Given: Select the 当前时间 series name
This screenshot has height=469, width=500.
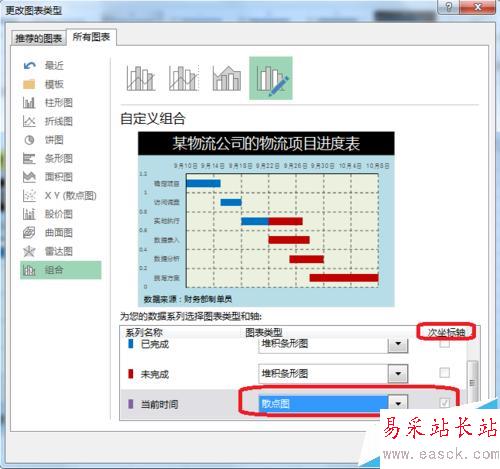Looking at the screenshot, I should coord(159,404).
